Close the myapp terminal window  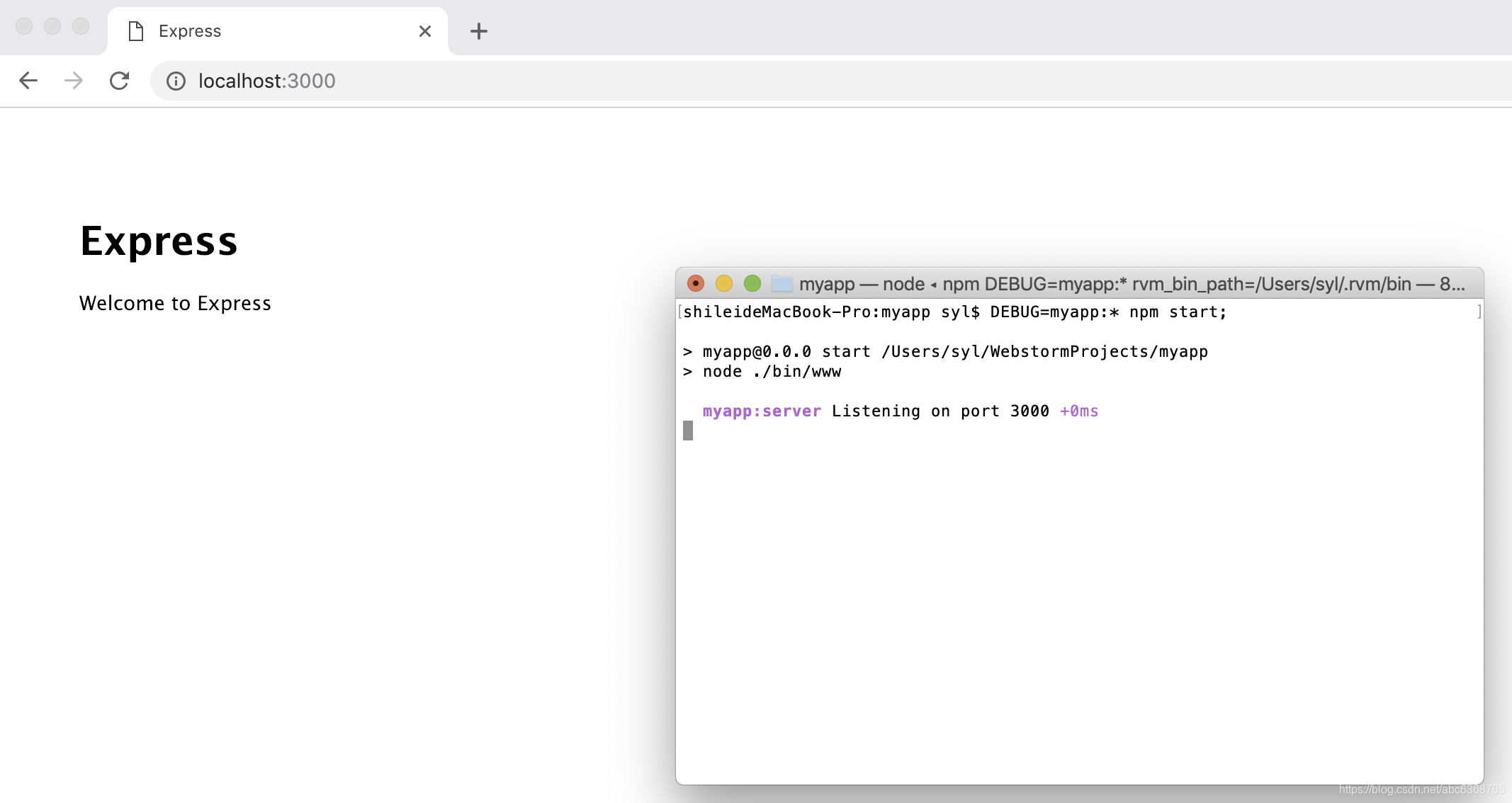coord(696,284)
